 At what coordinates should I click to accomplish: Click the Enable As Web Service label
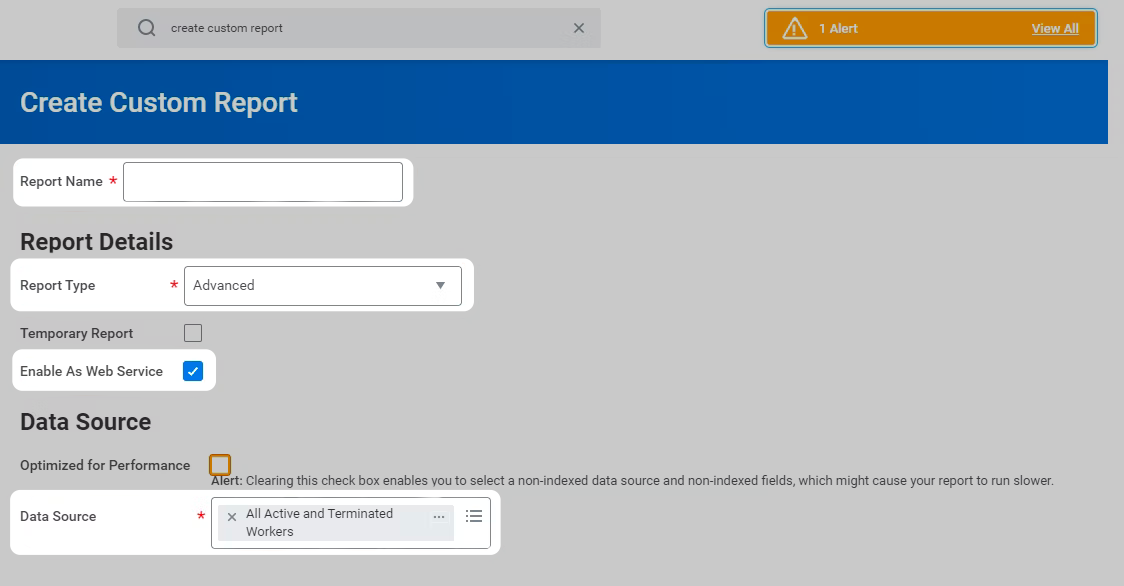tap(91, 371)
